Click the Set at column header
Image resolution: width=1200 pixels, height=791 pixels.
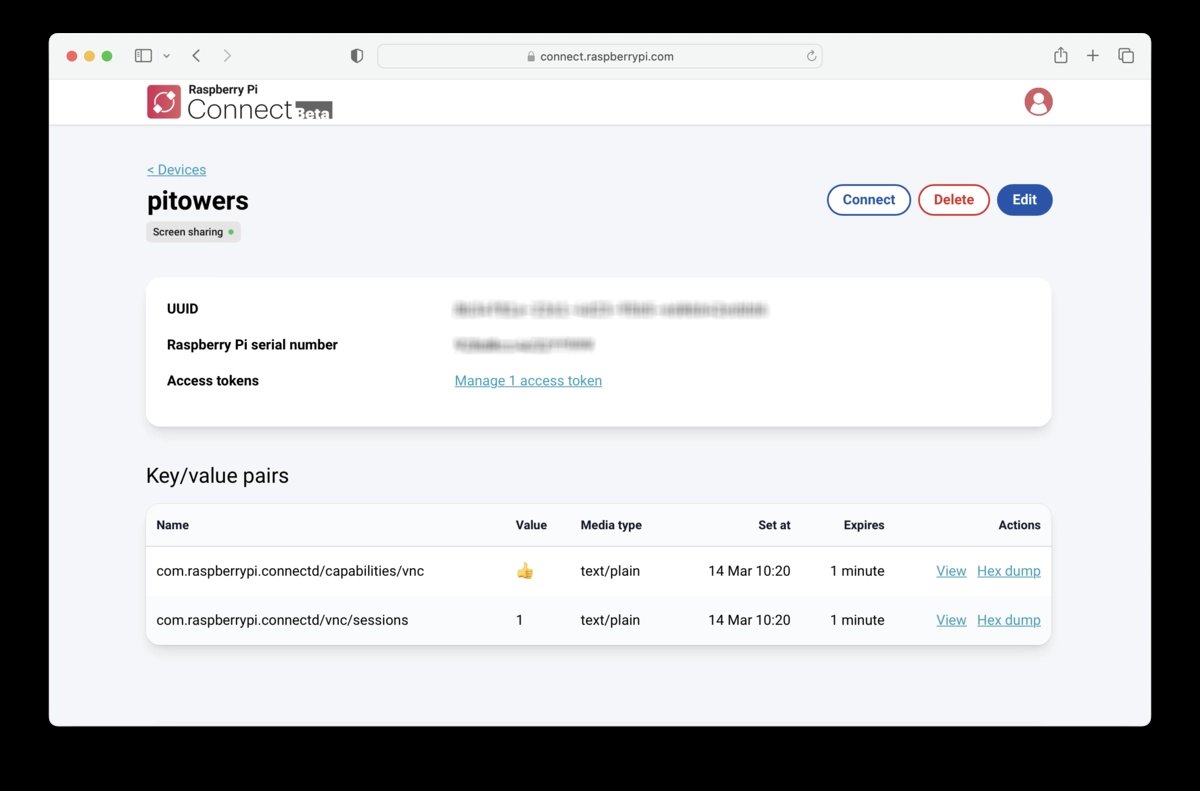coord(773,525)
